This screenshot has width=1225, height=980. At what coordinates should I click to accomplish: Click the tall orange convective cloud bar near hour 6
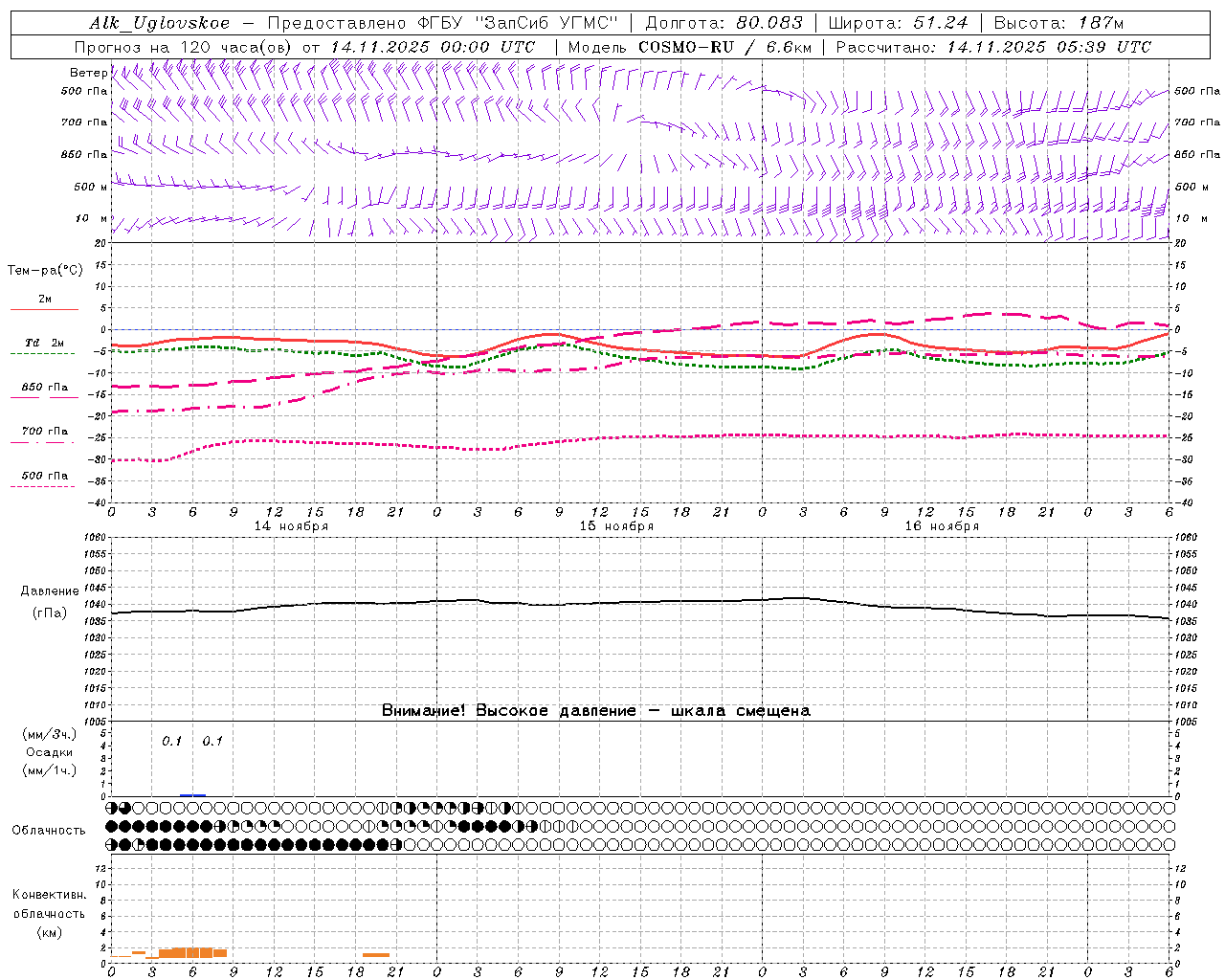(x=192, y=952)
